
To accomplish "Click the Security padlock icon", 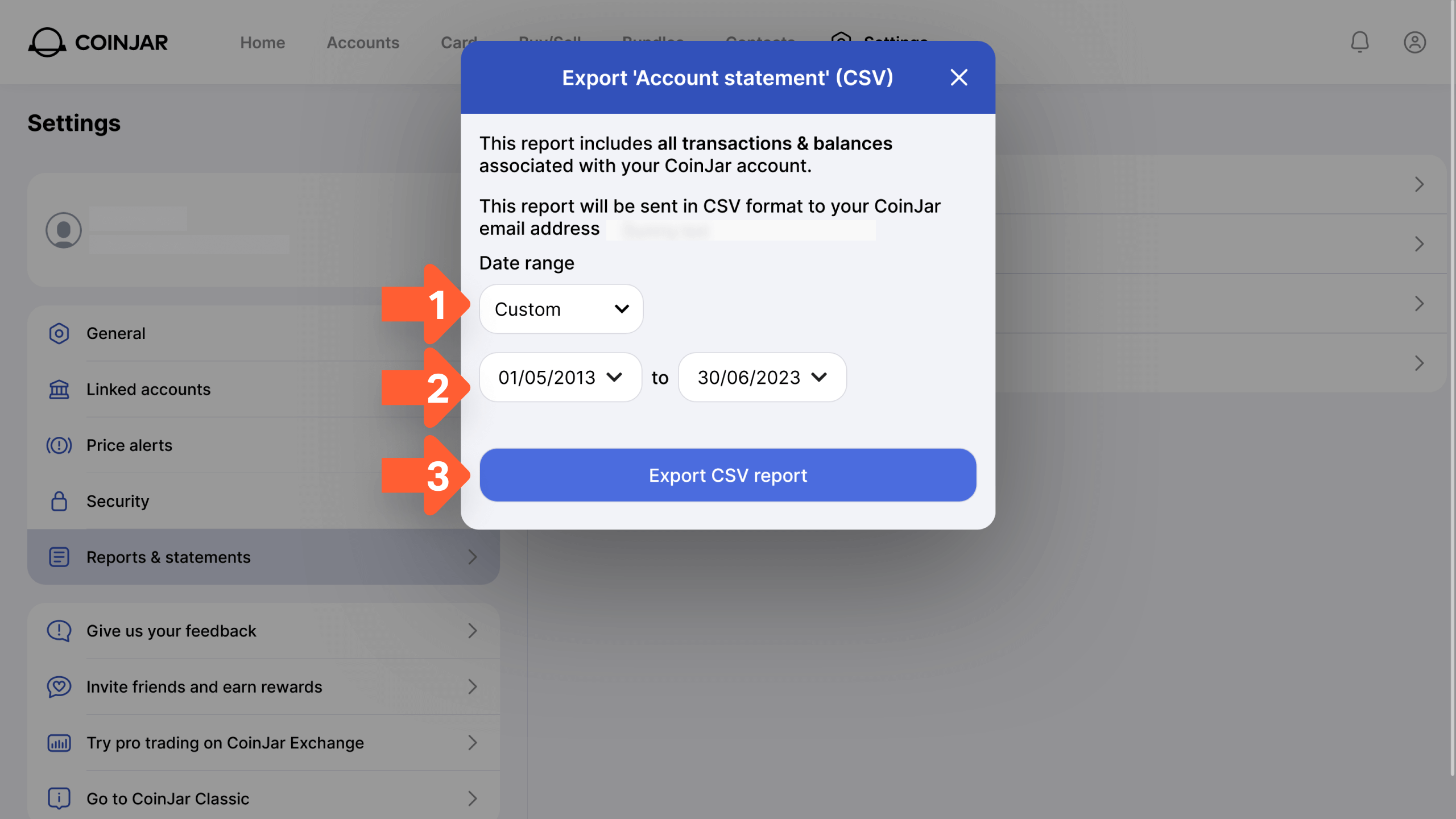I will tap(59, 501).
